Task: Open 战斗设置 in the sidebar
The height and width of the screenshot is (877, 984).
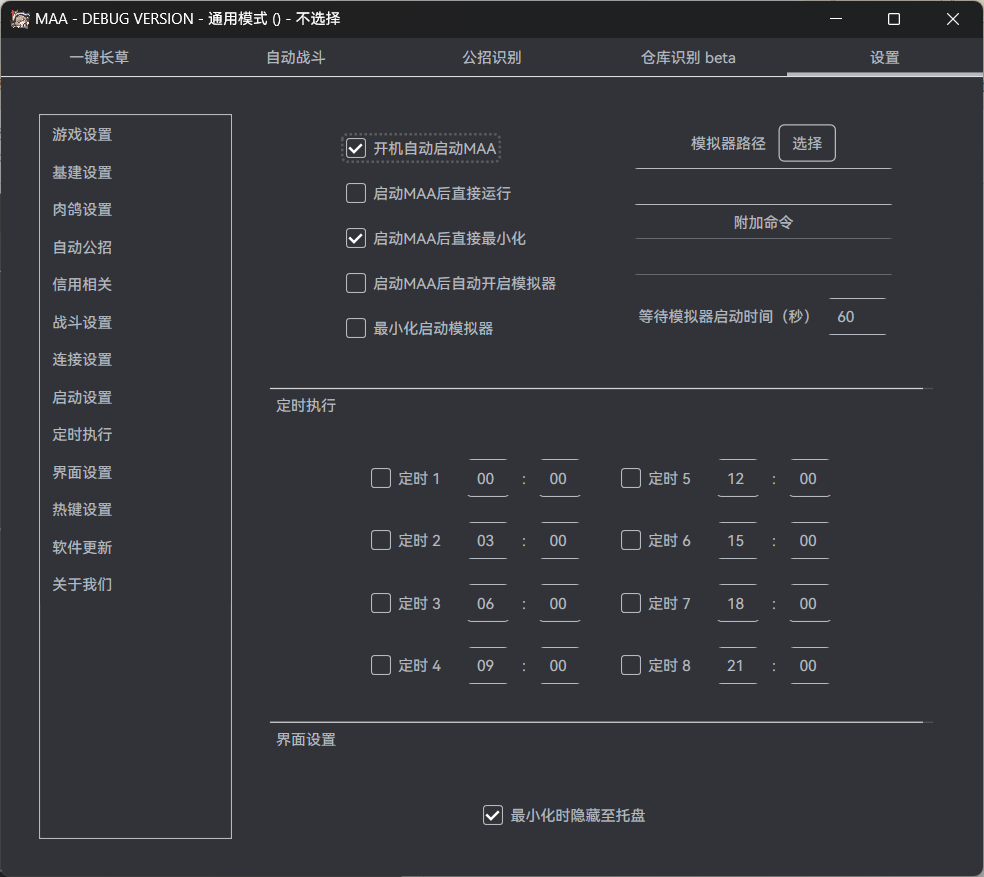Action: point(82,322)
